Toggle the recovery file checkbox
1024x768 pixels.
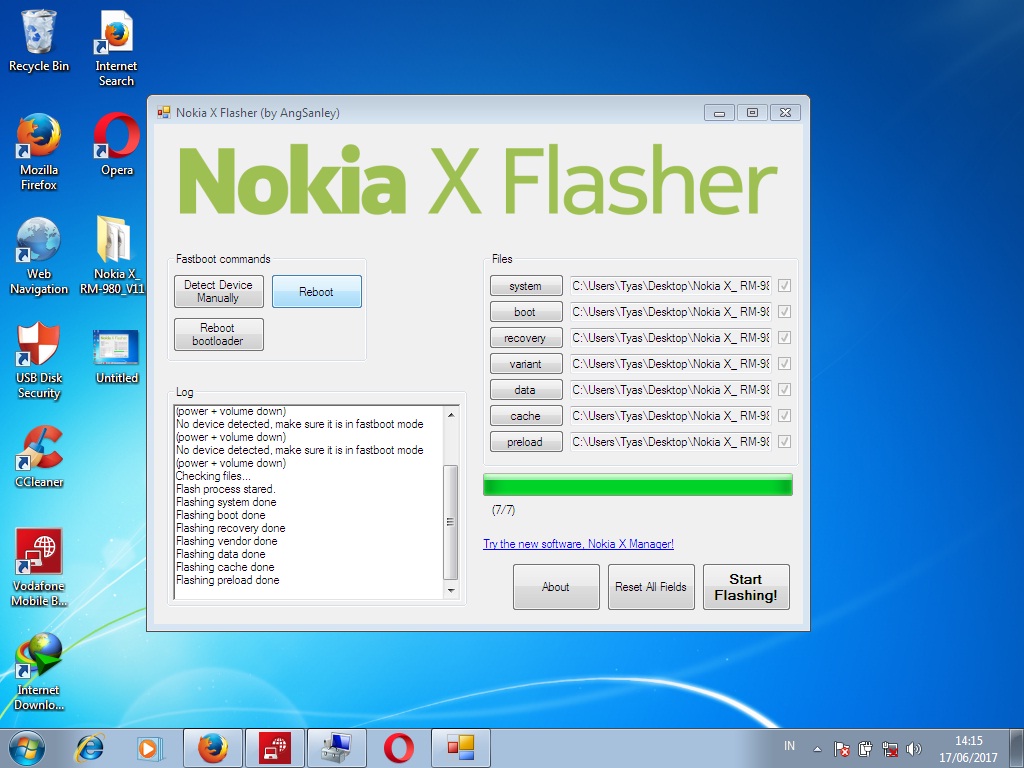click(784, 337)
